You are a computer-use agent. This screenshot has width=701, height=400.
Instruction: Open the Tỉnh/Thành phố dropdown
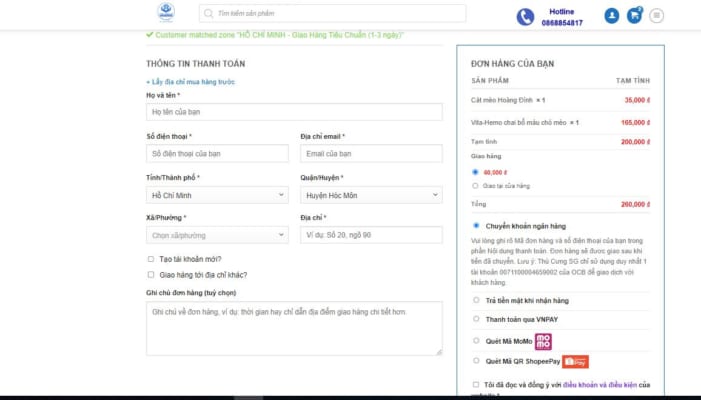[x=217, y=195]
